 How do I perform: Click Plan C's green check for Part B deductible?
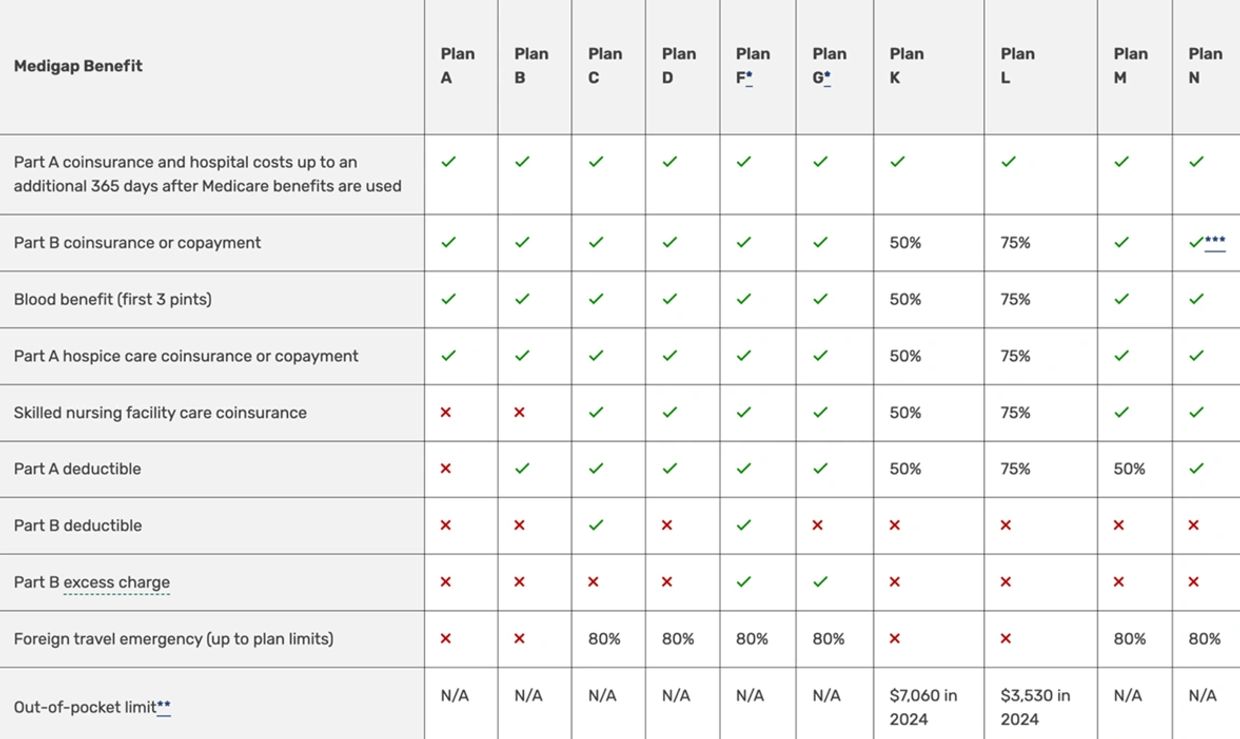(596, 525)
